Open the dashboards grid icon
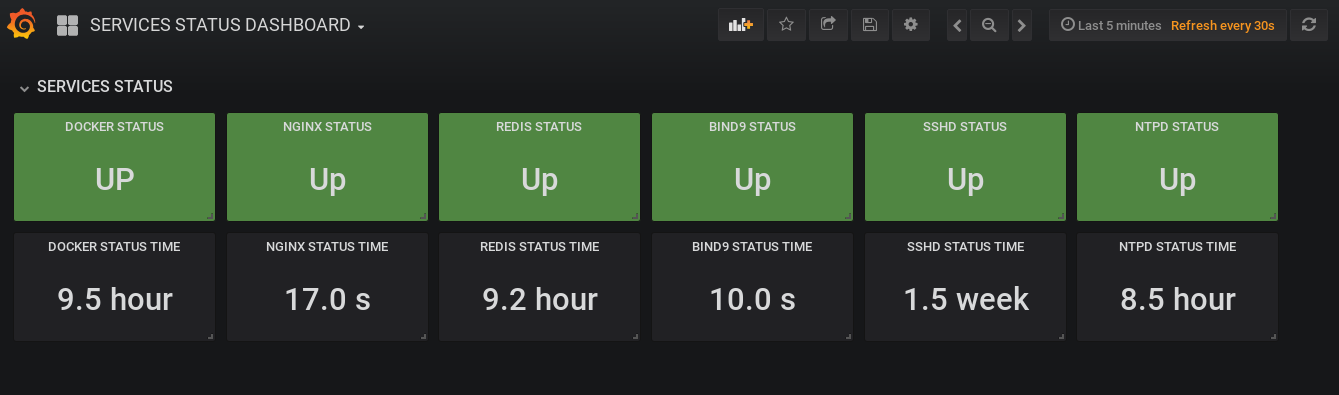Screen dimensions: 1339x395 coord(68,26)
